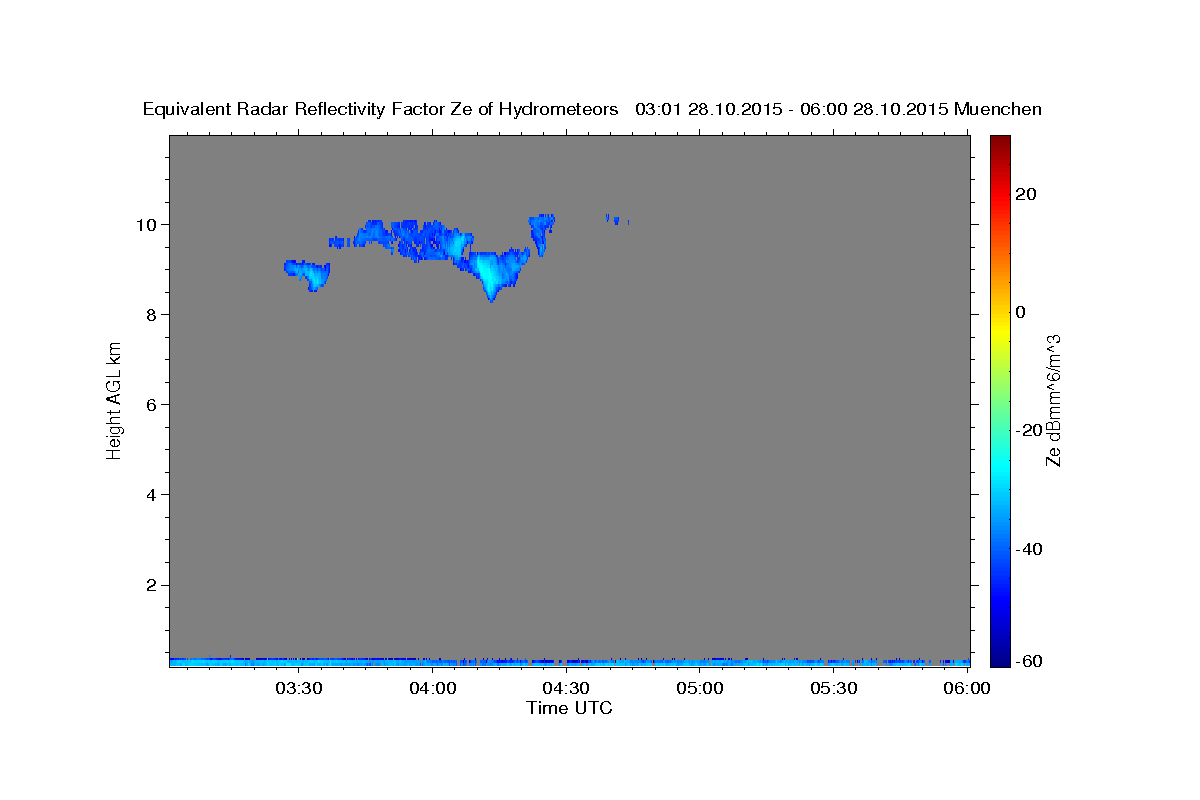Click the plot title 'Equivalent Radar Reflectivity Factor Ze of Hydrometeors'

(x=381, y=110)
